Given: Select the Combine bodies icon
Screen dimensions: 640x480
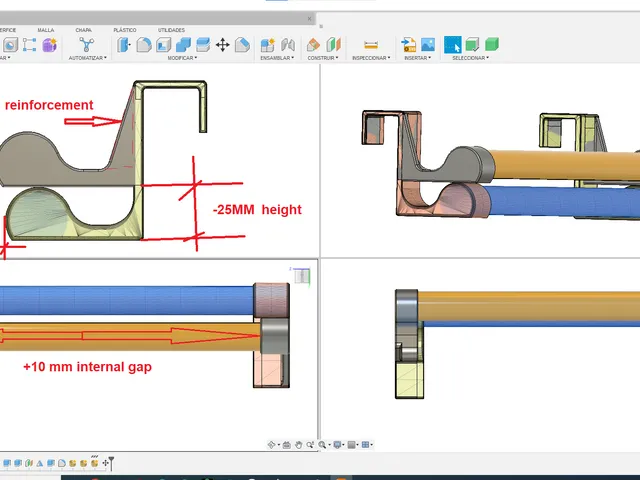Looking at the screenshot, I should pyautogui.click(x=183, y=44).
